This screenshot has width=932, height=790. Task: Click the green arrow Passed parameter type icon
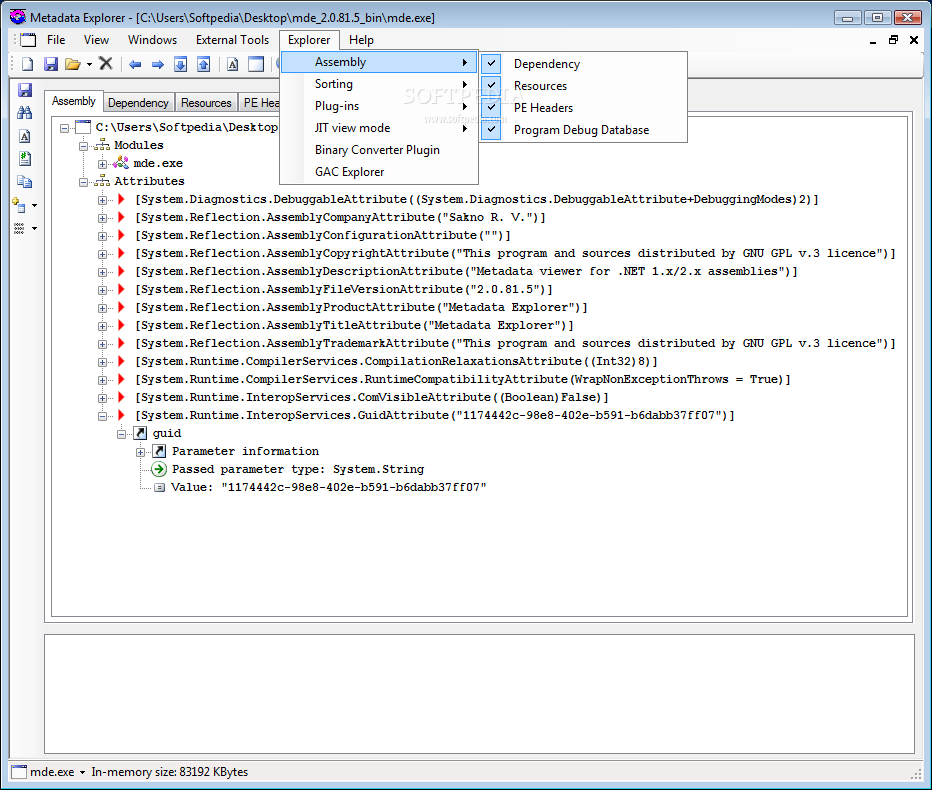click(x=159, y=469)
